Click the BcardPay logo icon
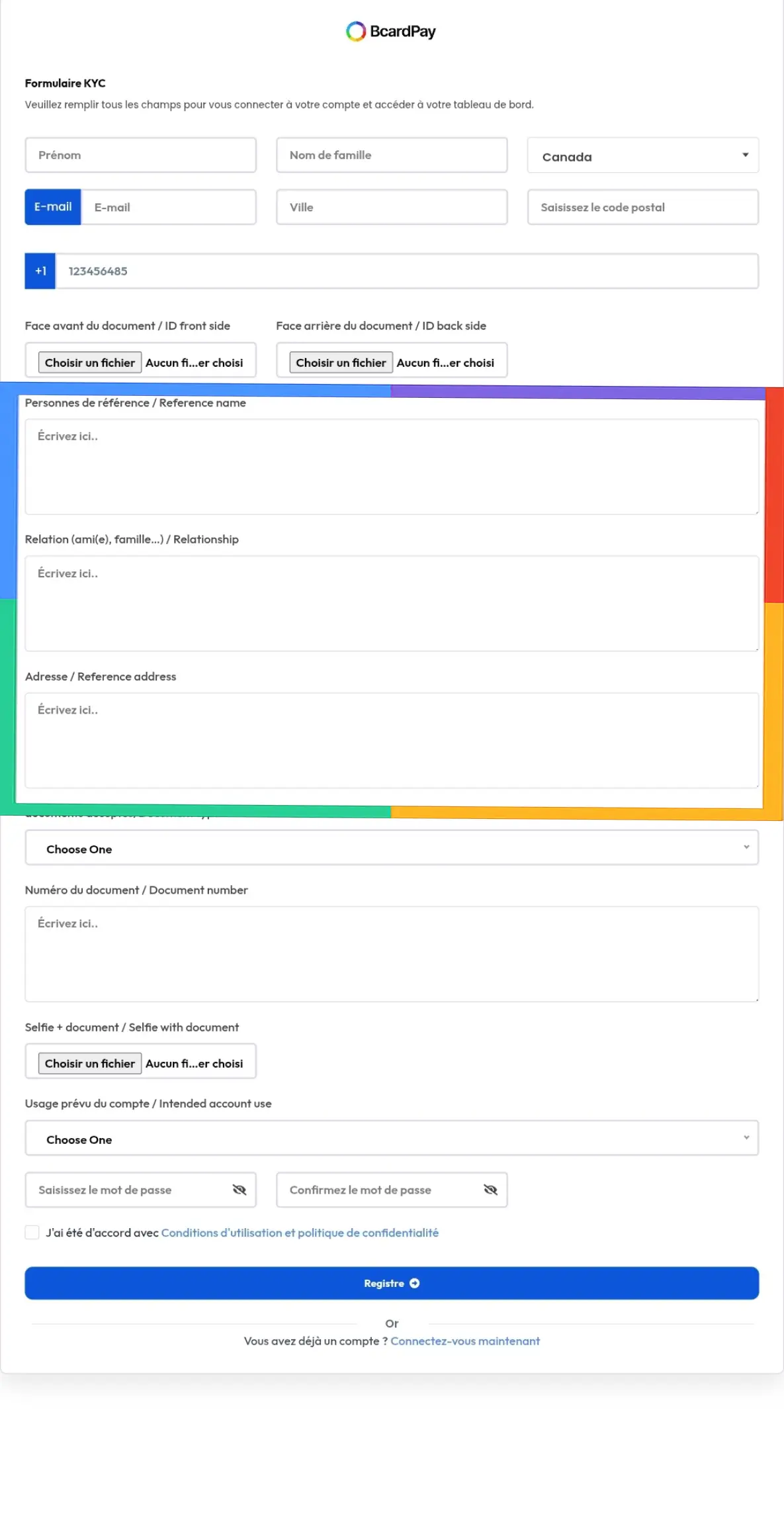The height and width of the screenshot is (1520, 784). point(356,31)
